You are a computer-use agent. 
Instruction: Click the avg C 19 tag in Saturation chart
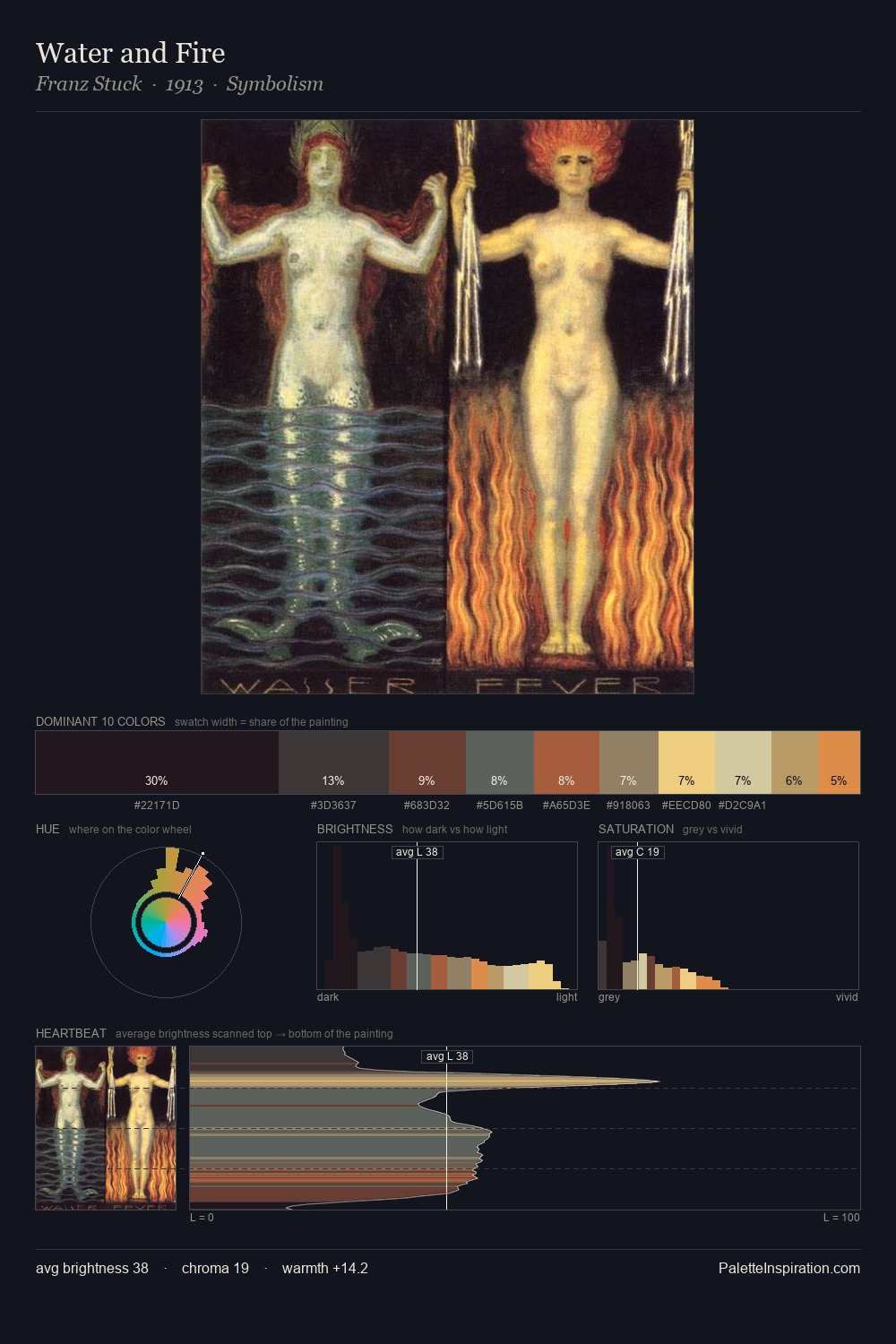coord(637,852)
